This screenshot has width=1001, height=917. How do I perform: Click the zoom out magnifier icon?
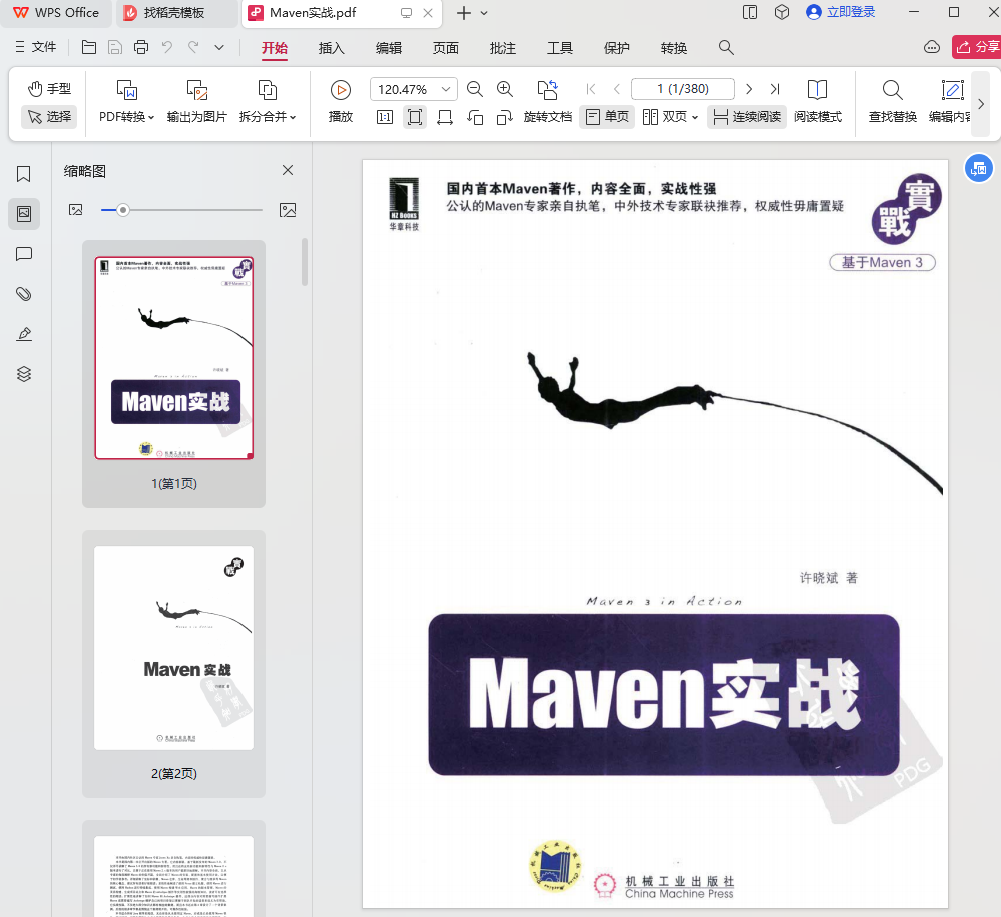pos(475,89)
